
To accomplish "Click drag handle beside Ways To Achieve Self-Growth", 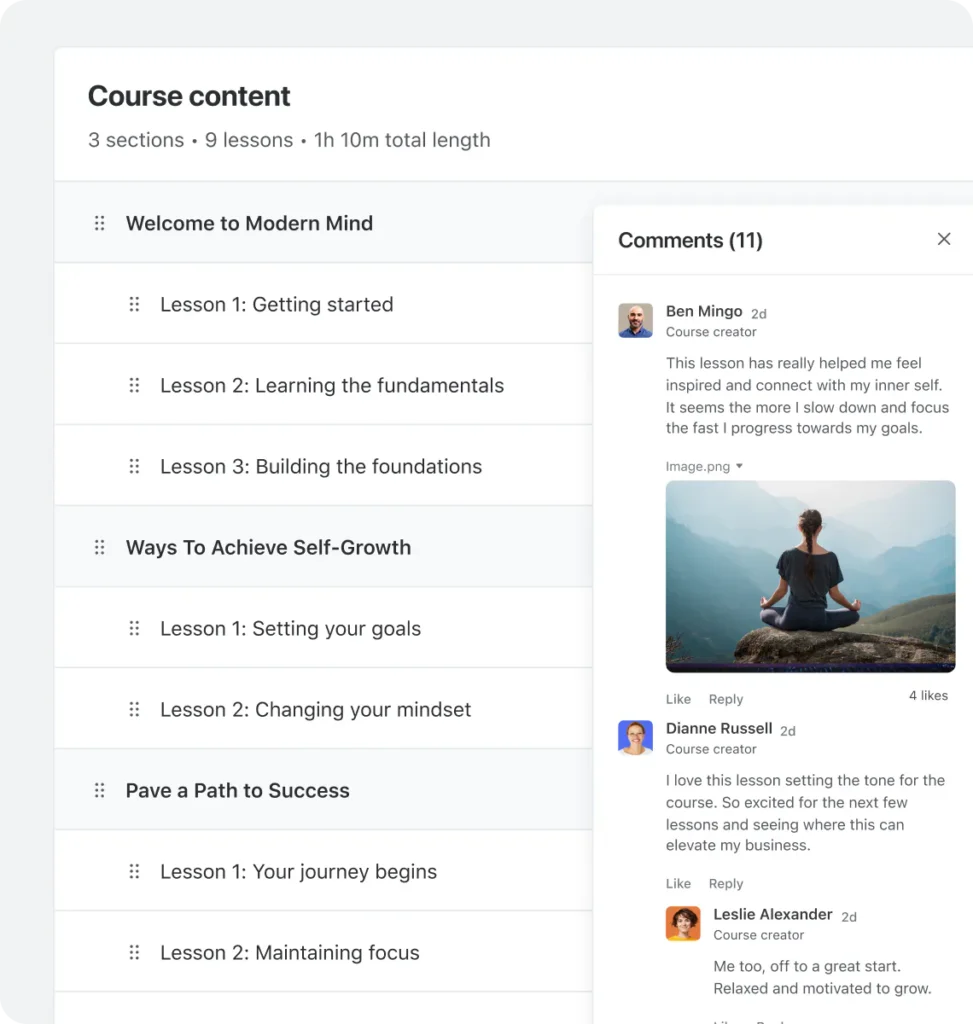I will click(x=99, y=547).
